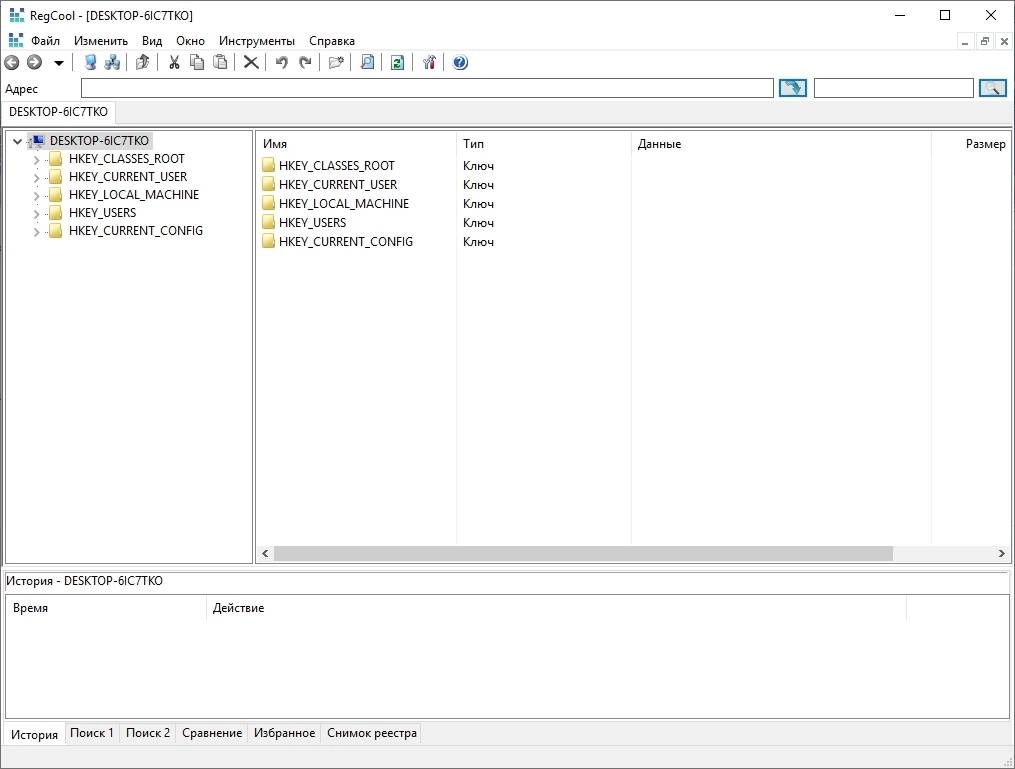1015x769 pixels.
Task: Select HKEY_USERS in the tree pane
Action: 102,213
